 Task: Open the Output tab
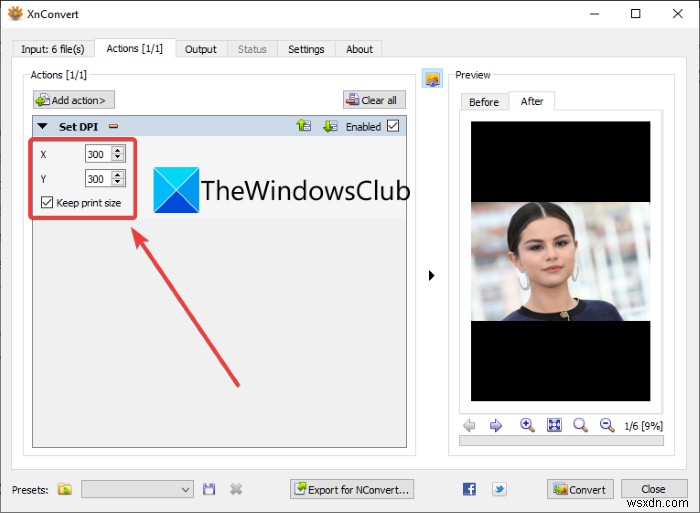200,49
